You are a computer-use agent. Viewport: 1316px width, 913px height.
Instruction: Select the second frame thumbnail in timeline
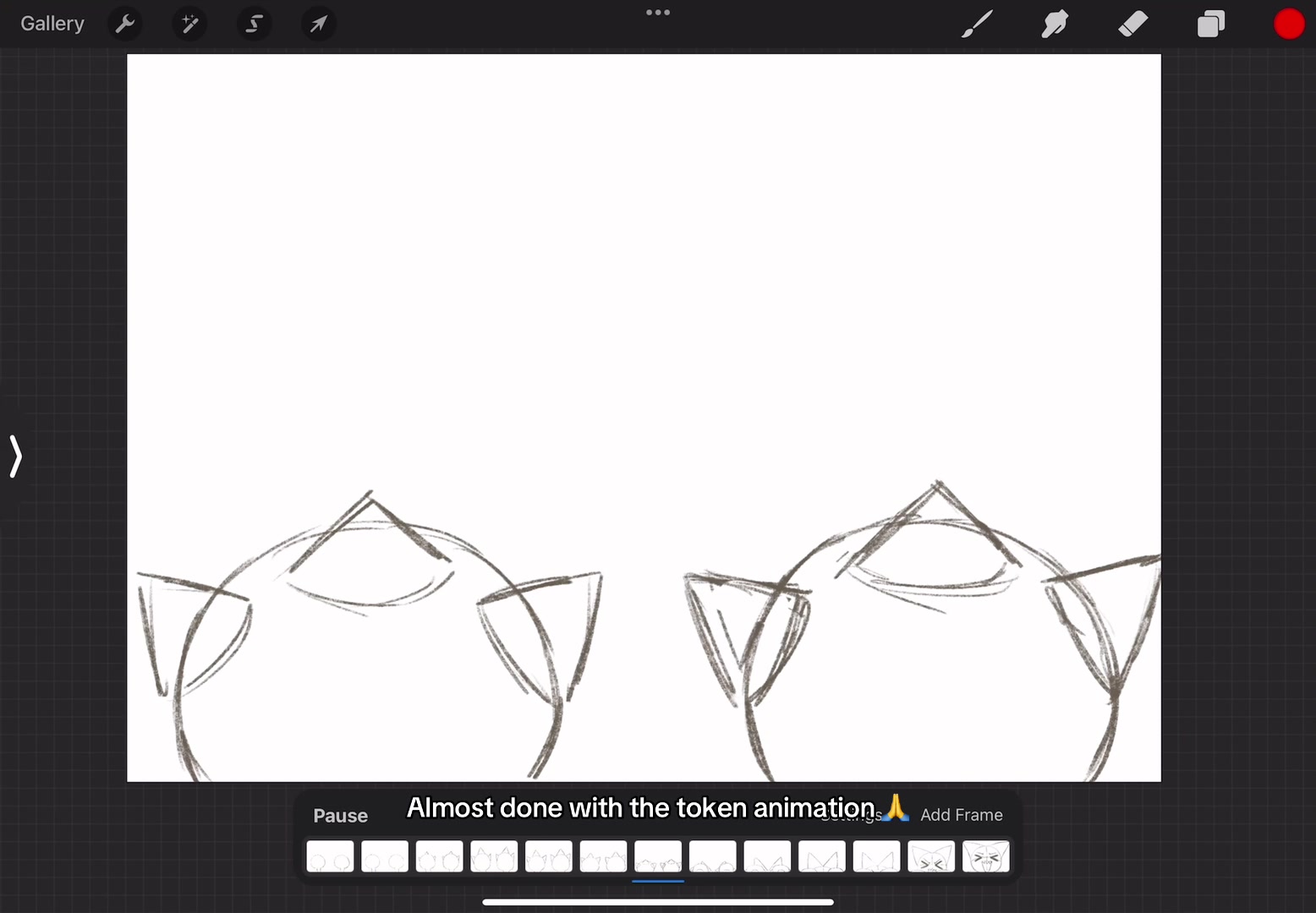(x=385, y=856)
